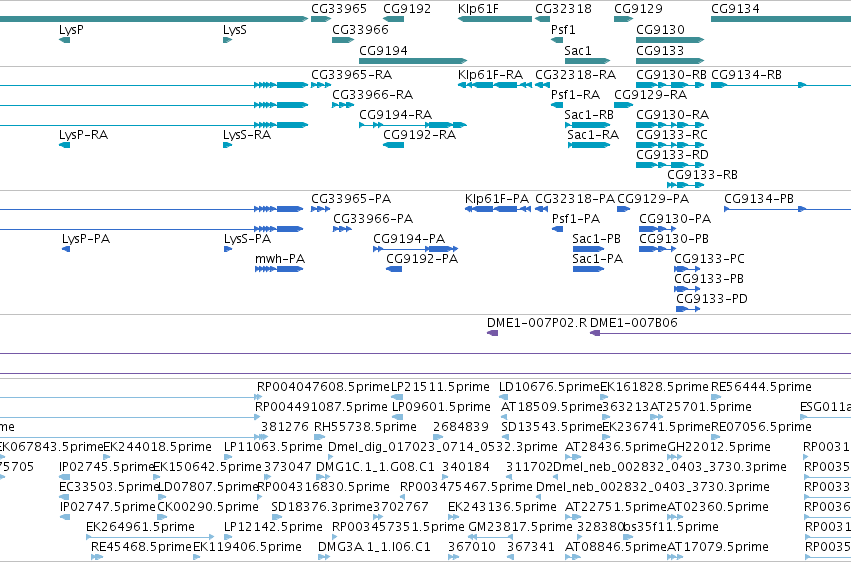Click the DME1-007P02.R feature label
851x562 pixels.
(537, 323)
